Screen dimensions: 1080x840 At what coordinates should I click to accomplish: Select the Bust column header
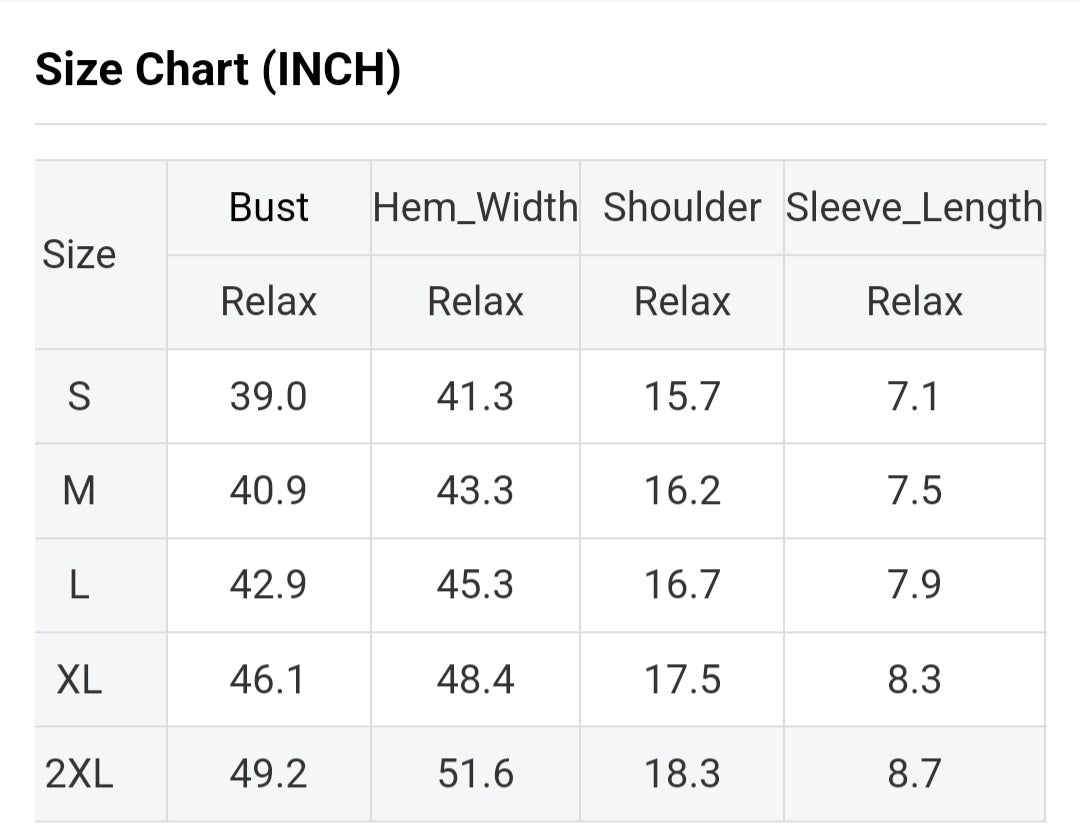[x=268, y=208]
